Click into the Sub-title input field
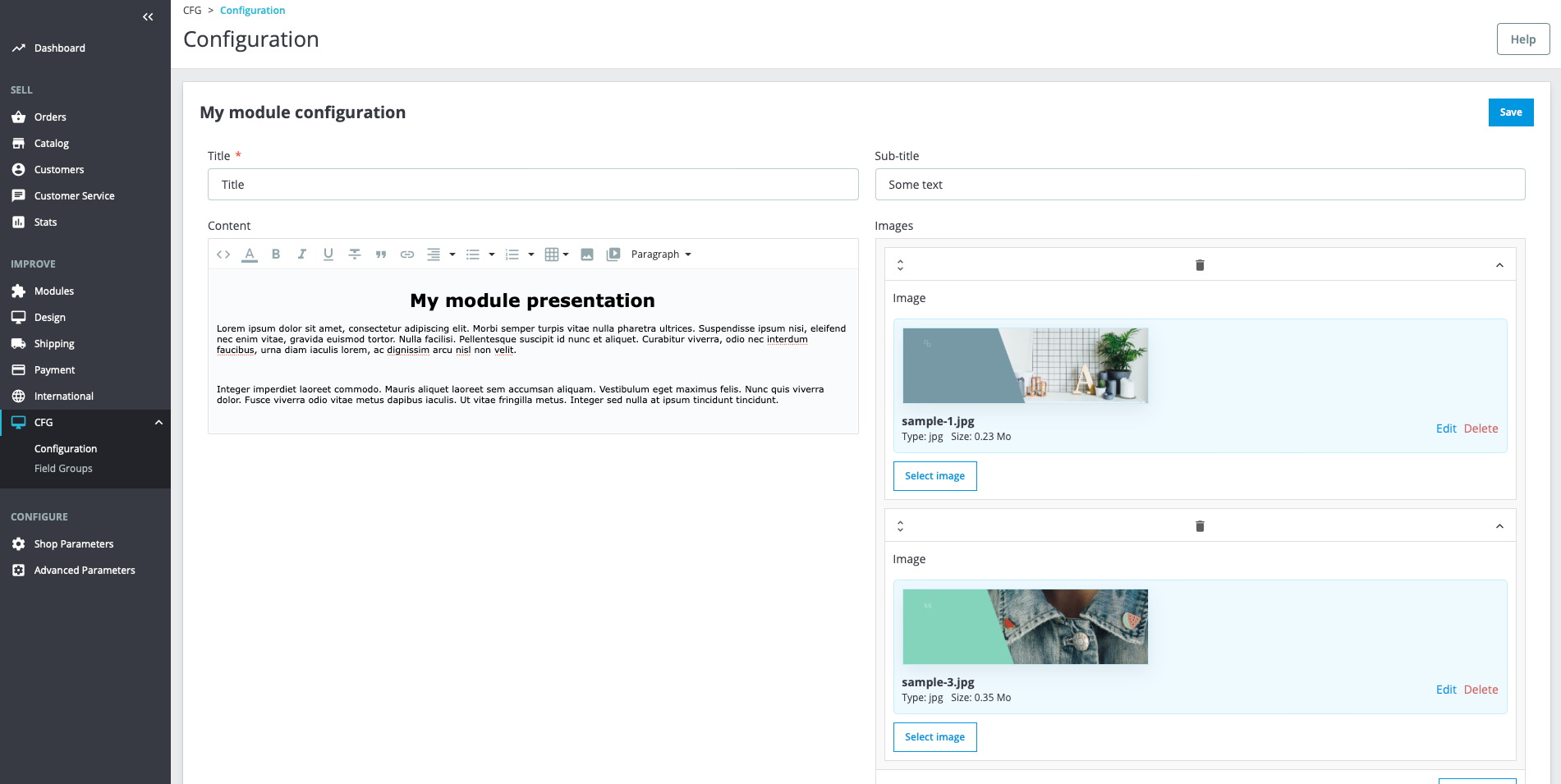Screen dimensions: 1561x784 pyautogui.click(x=1200, y=185)
